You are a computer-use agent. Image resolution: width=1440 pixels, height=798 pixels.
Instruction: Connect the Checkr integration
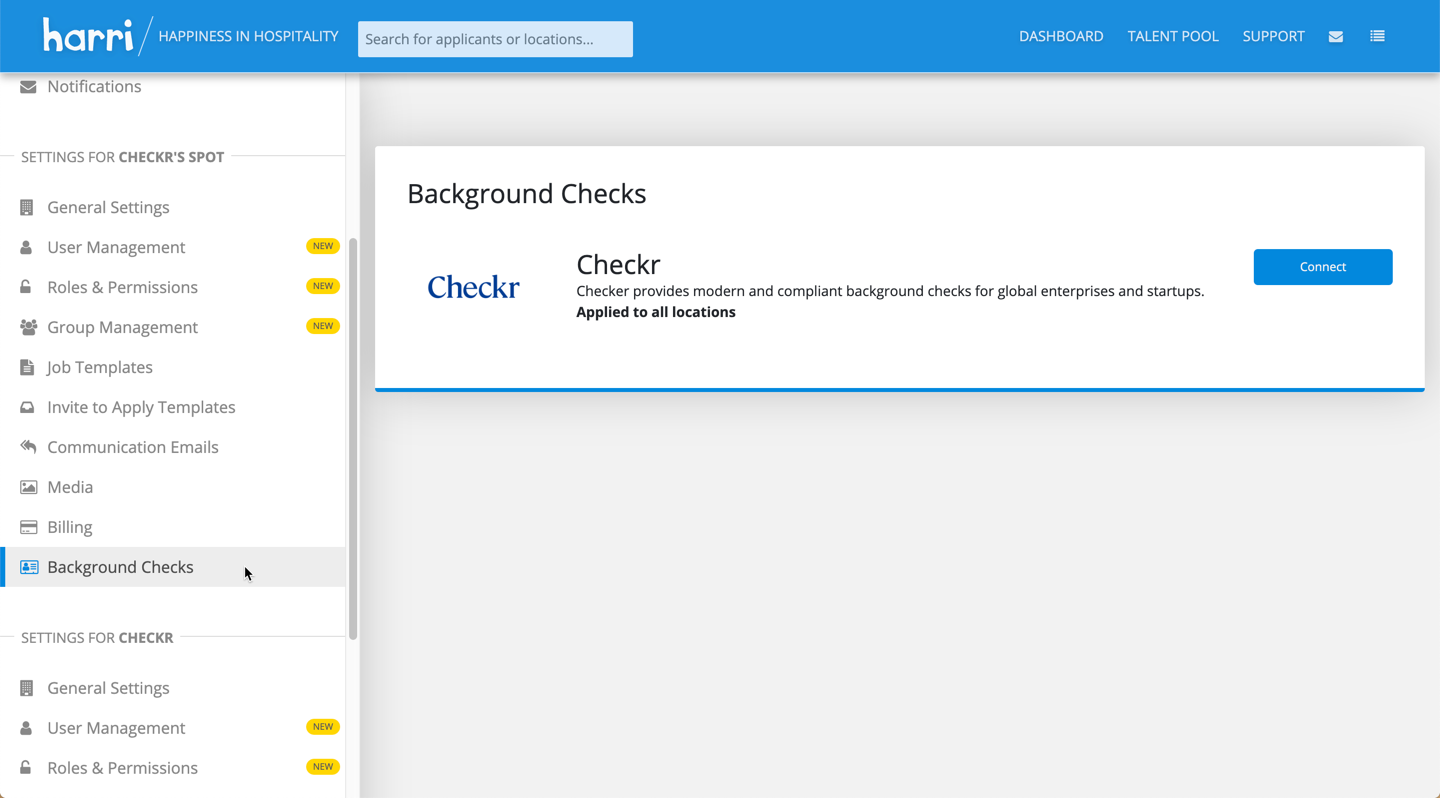pos(1323,267)
